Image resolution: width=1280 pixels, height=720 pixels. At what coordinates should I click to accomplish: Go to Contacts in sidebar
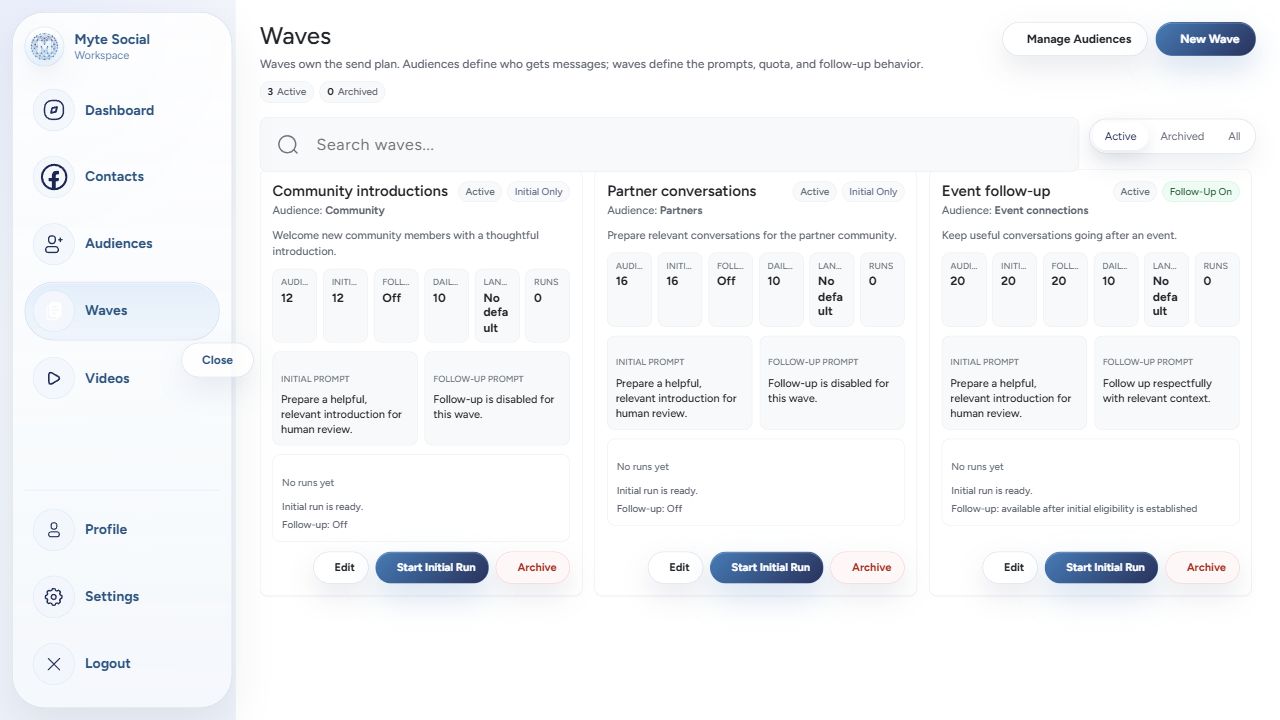coord(122,177)
